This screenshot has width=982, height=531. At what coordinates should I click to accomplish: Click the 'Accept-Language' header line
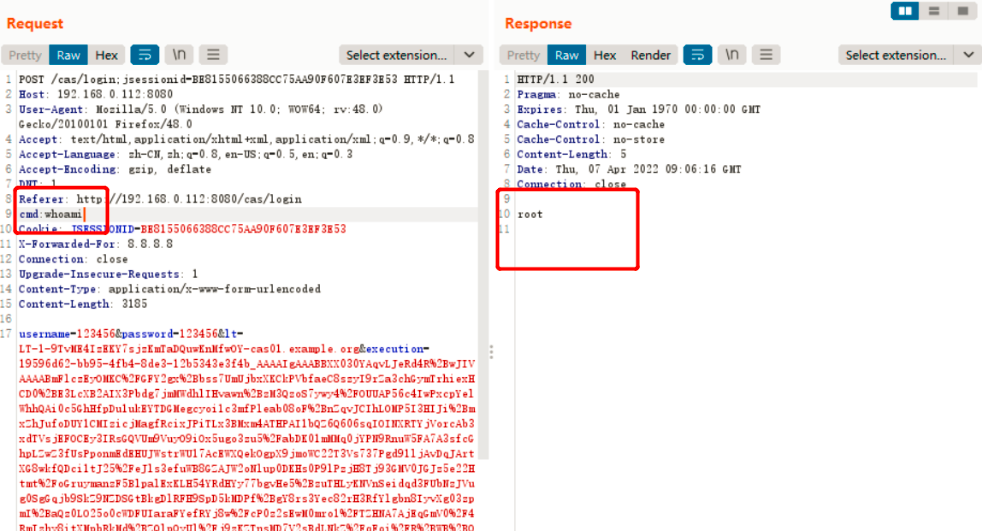[x=186, y=155]
